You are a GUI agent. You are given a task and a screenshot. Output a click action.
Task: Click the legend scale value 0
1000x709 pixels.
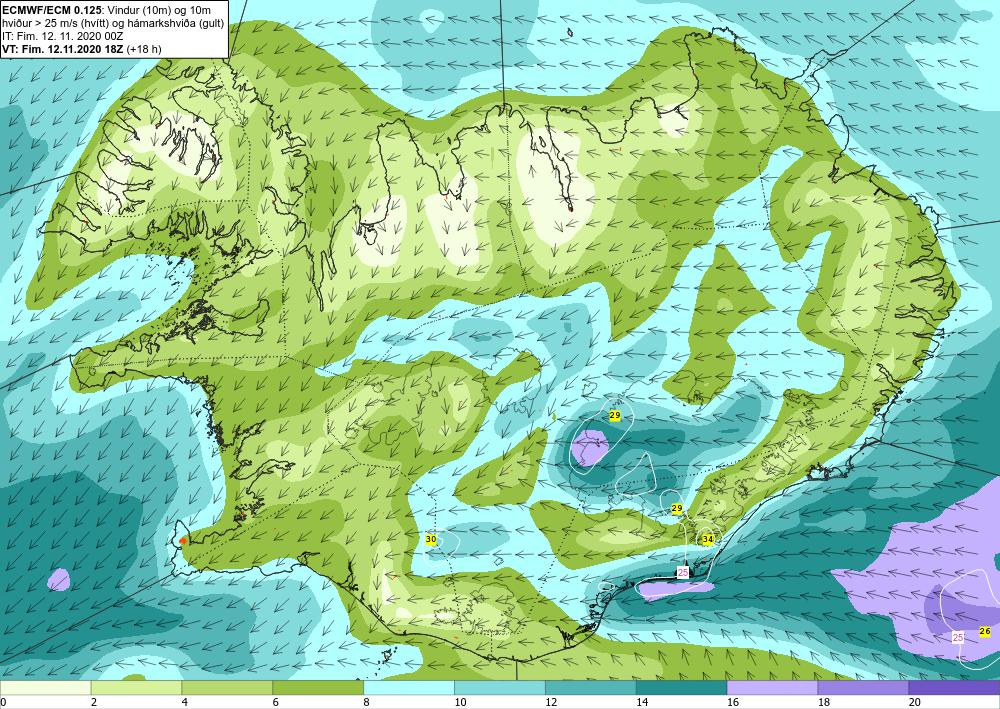click(3, 703)
